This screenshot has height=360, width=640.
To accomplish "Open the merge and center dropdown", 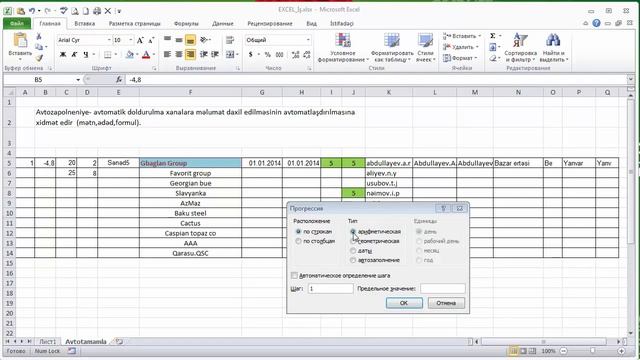I will (x=237, y=54).
